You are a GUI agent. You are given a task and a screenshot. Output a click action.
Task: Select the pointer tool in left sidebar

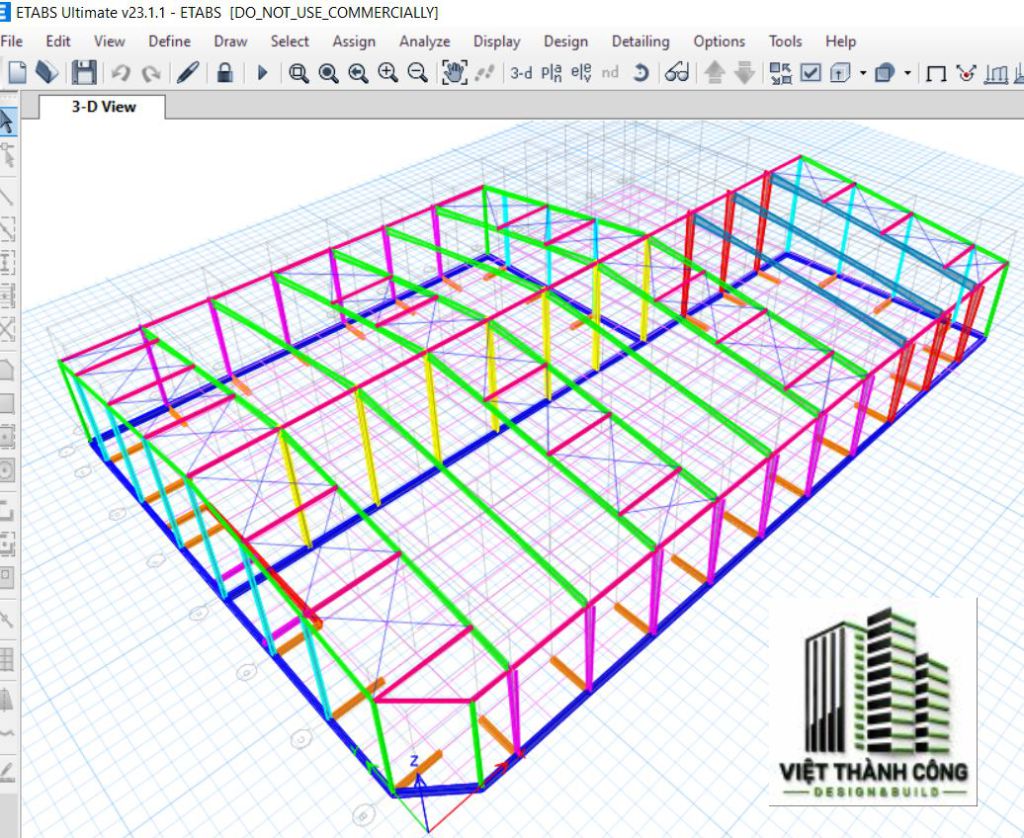7,122
